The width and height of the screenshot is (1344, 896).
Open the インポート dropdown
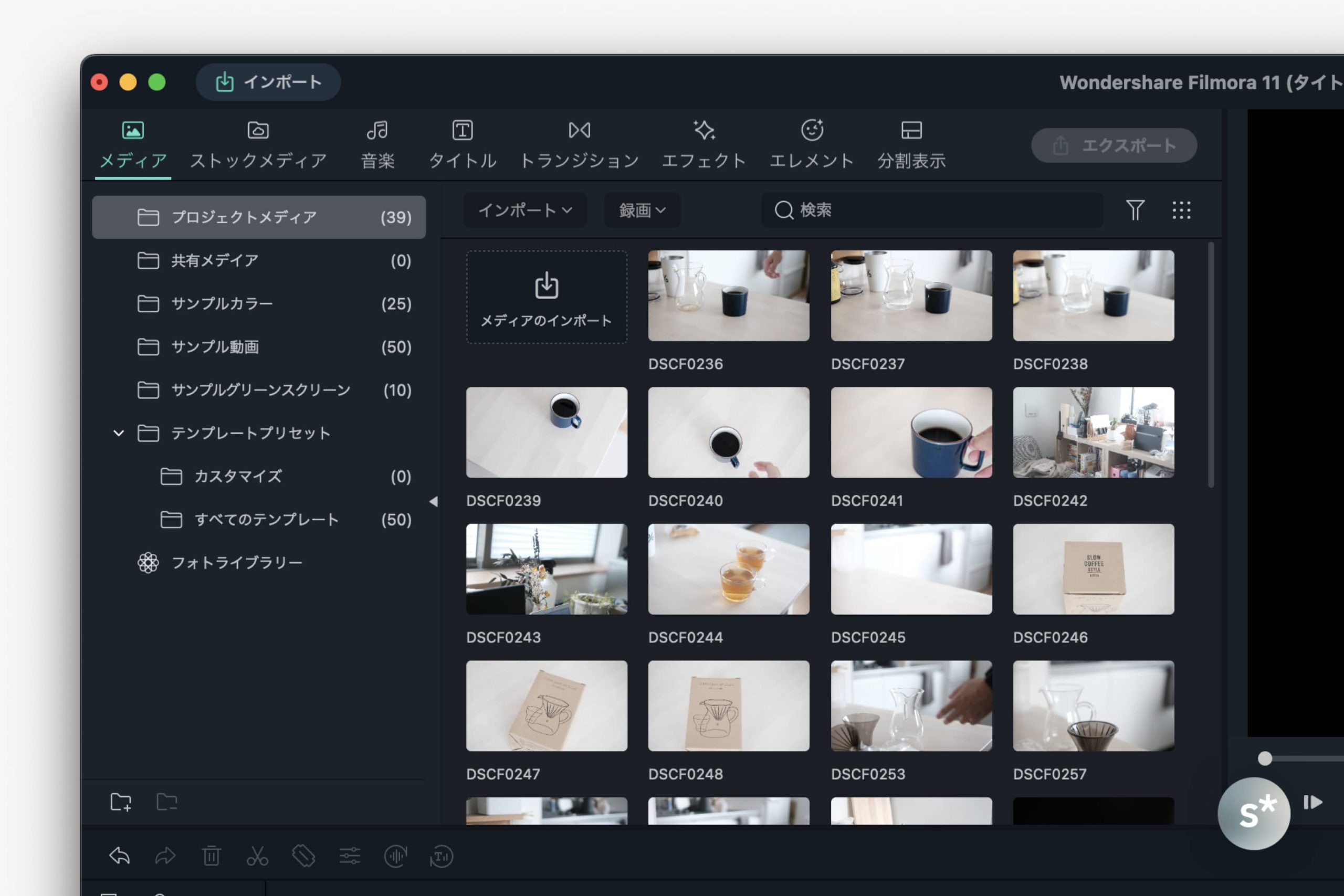point(524,210)
